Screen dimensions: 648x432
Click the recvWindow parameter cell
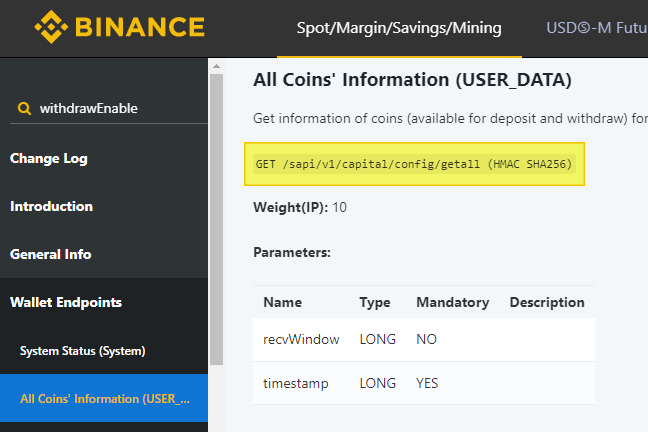point(301,339)
